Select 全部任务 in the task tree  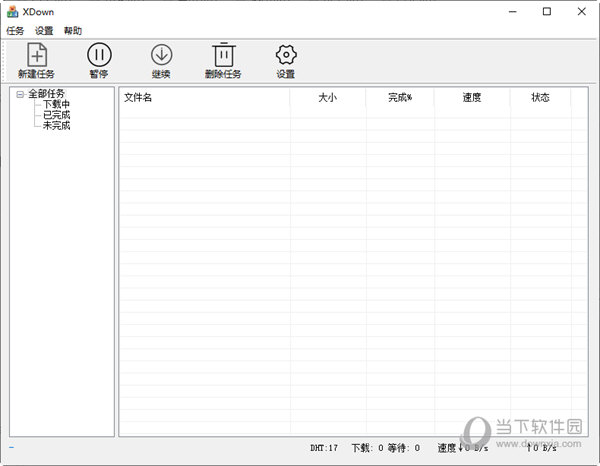click(x=47, y=93)
